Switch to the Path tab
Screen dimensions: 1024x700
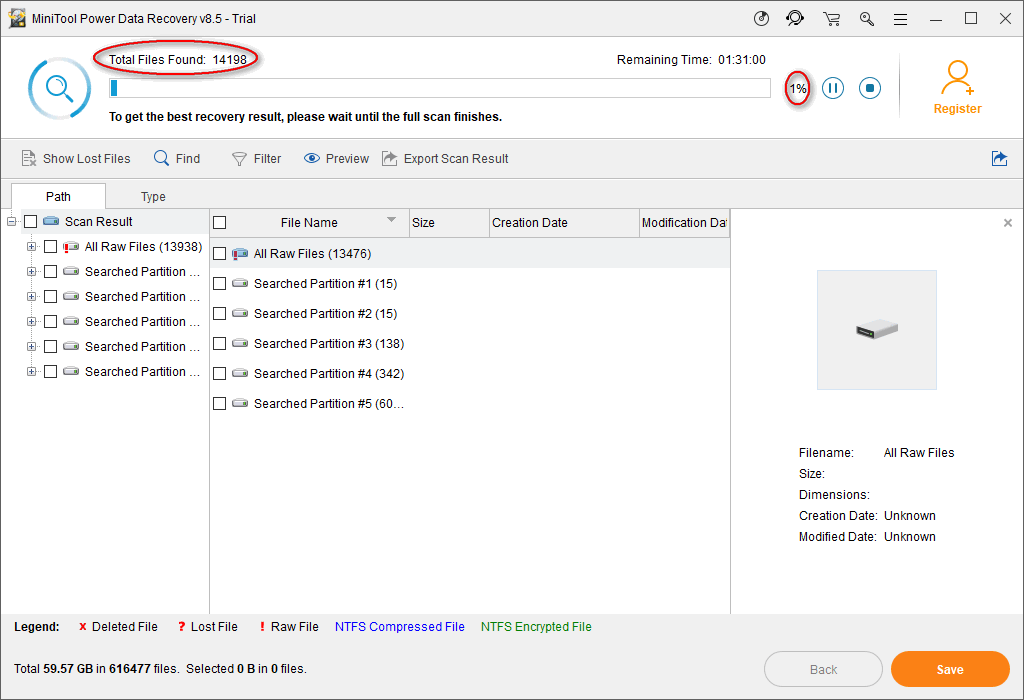(58, 197)
